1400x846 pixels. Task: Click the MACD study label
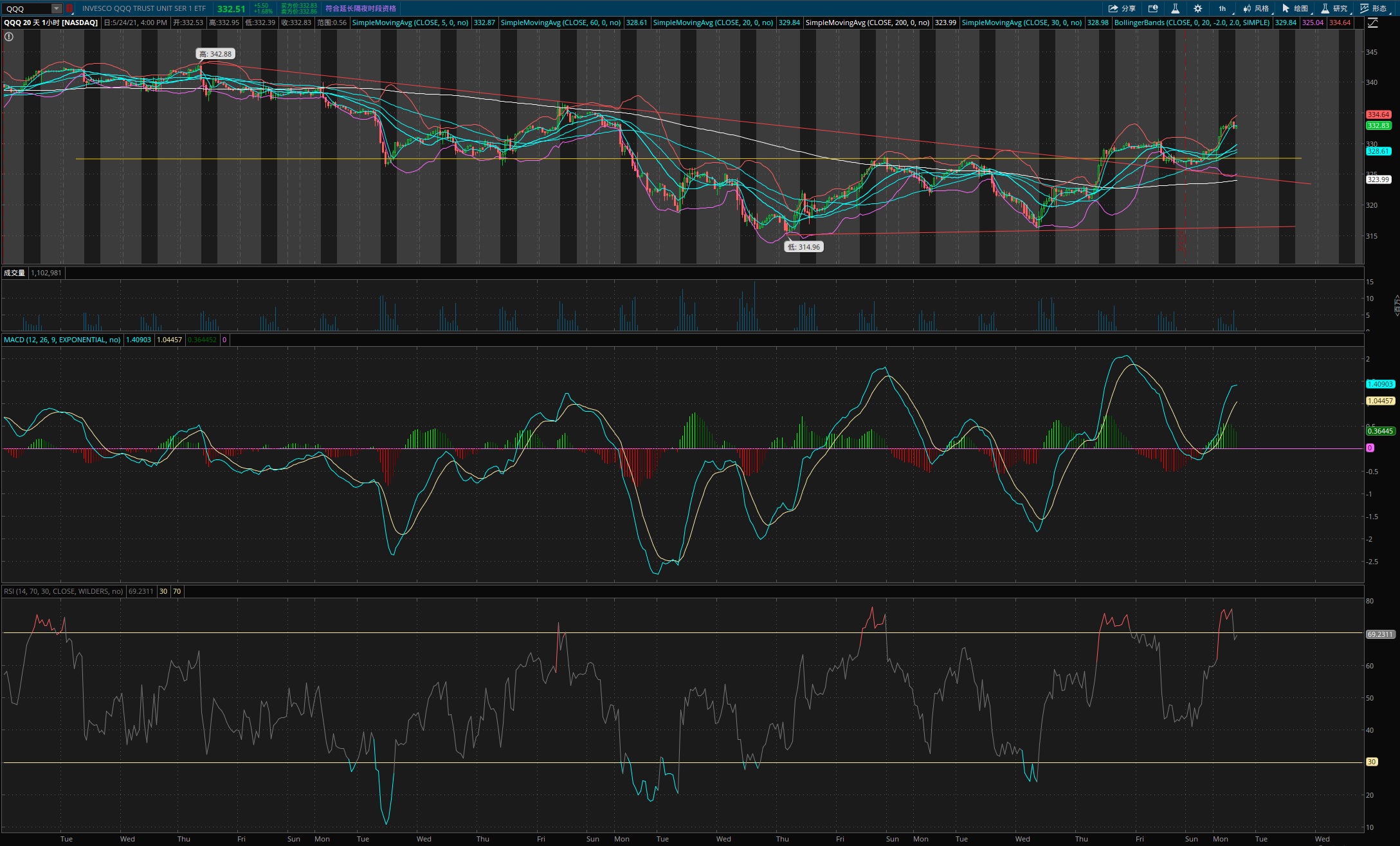[x=62, y=340]
